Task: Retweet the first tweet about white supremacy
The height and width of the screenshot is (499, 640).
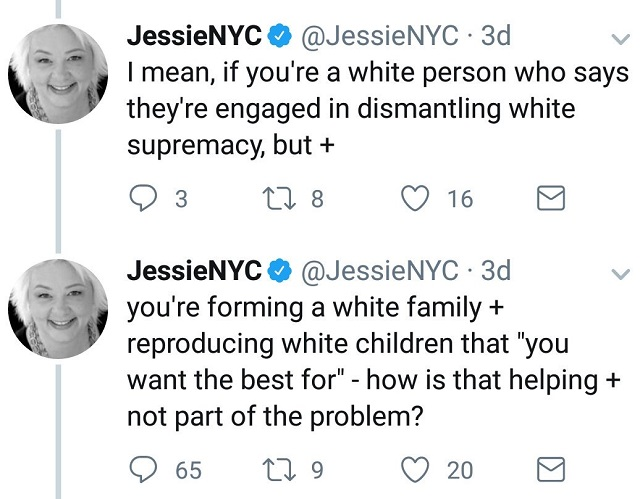Action: (x=279, y=198)
